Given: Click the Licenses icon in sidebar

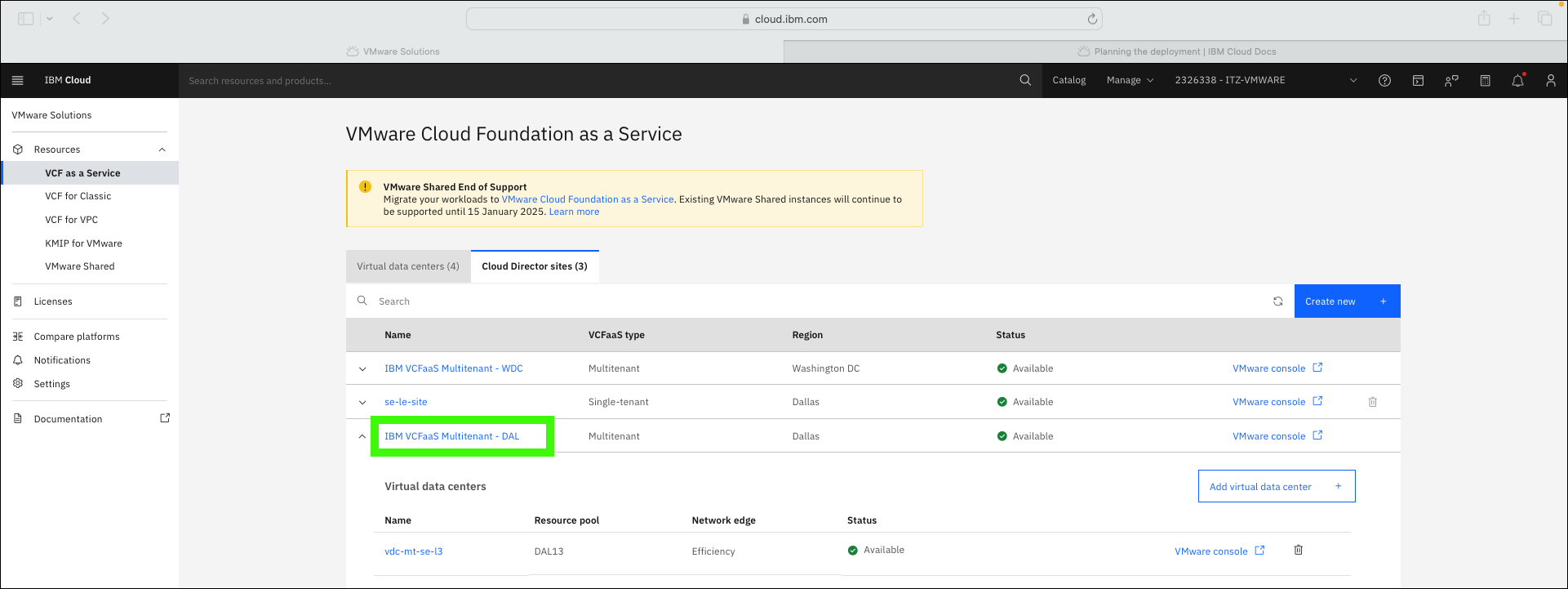Looking at the screenshot, I should pyautogui.click(x=18, y=301).
